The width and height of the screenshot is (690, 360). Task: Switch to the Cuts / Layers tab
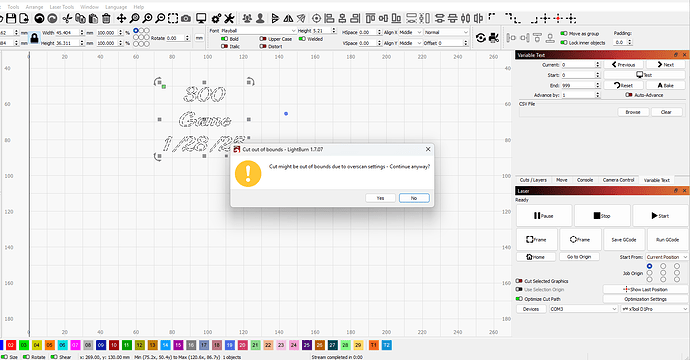click(x=533, y=180)
